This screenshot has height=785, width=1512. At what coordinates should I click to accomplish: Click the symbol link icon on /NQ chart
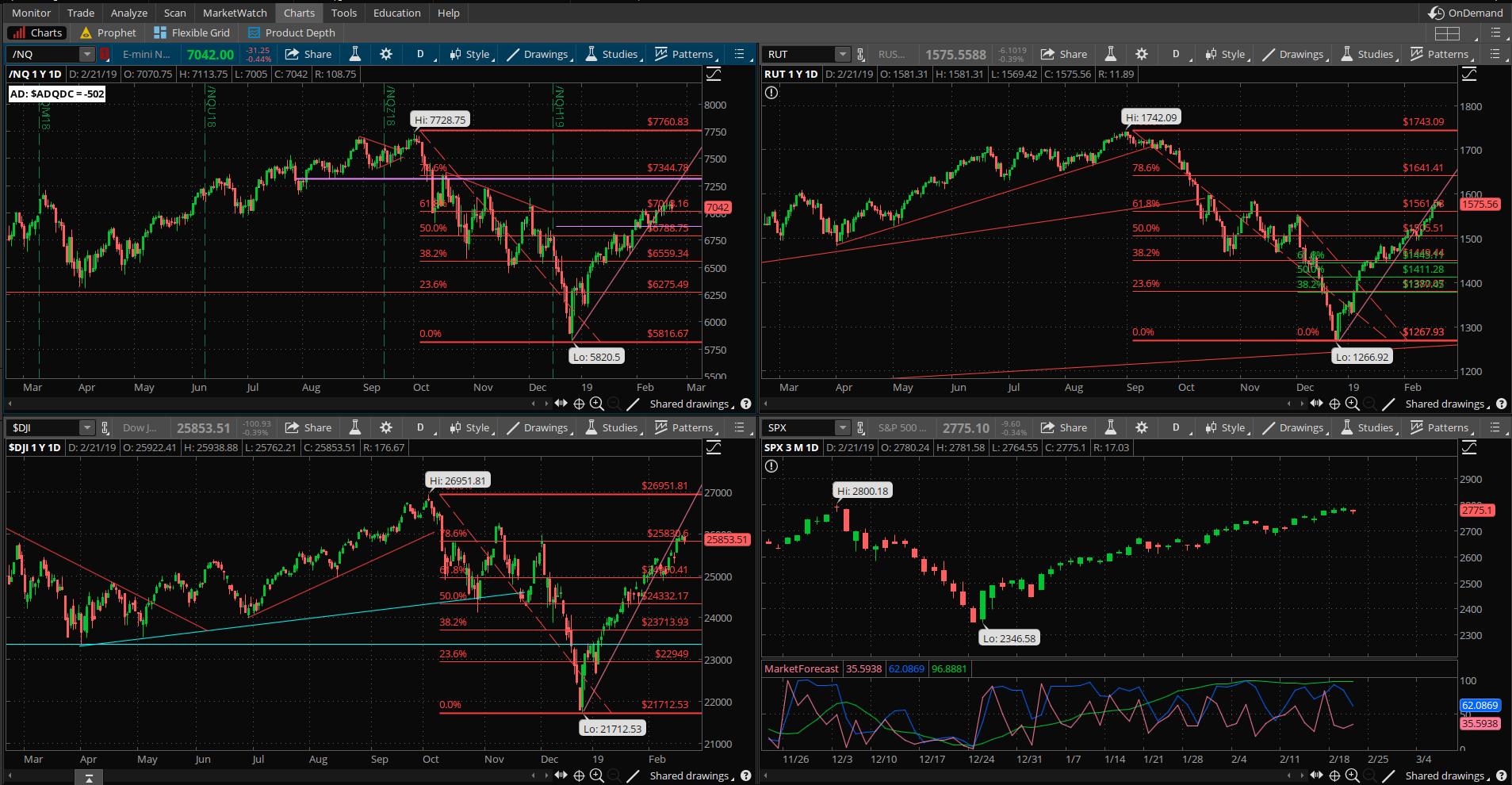[105, 54]
